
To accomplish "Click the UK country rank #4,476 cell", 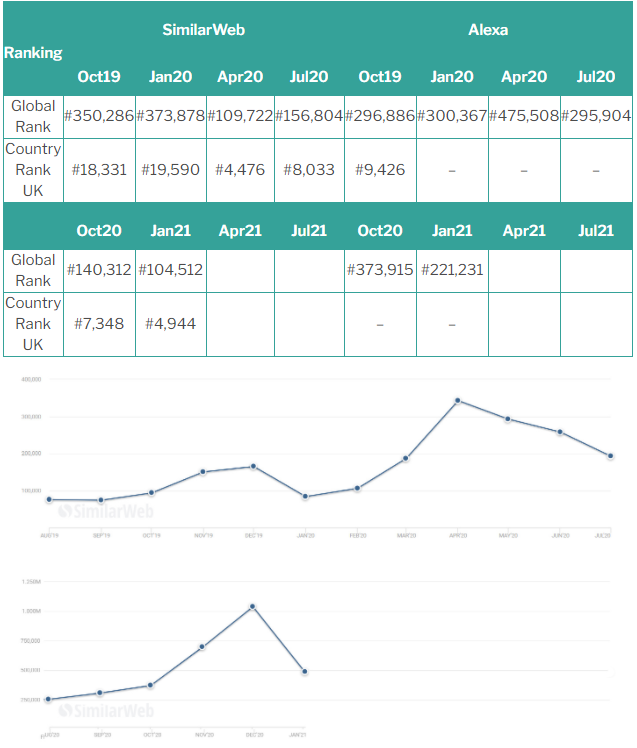I will (240, 170).
